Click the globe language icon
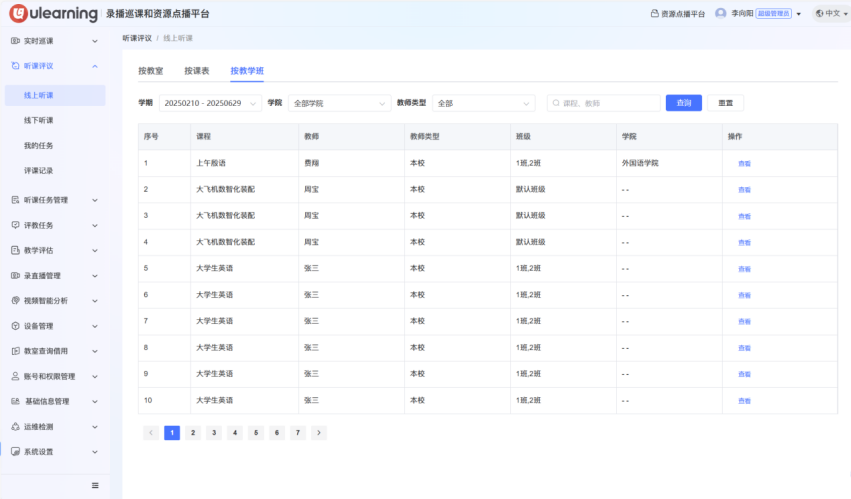The width and height of the screenshot is (851, 499). [x=819, y=14]
